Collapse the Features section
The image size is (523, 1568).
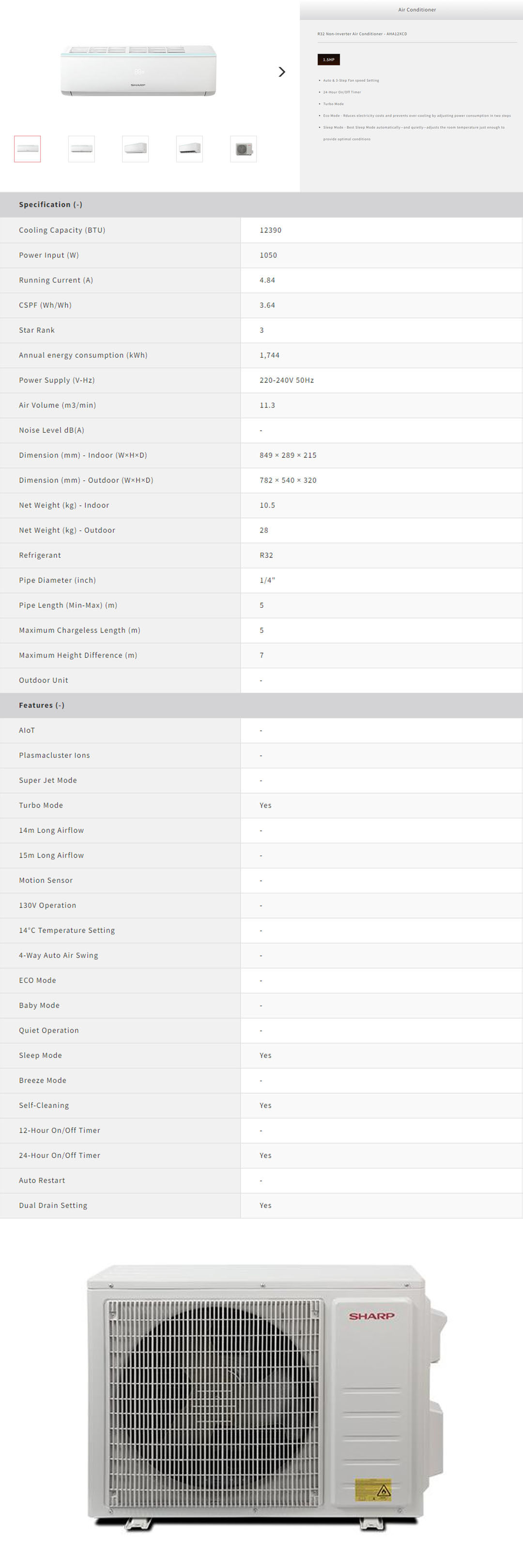pyautogui.click(x=41, y=705)
